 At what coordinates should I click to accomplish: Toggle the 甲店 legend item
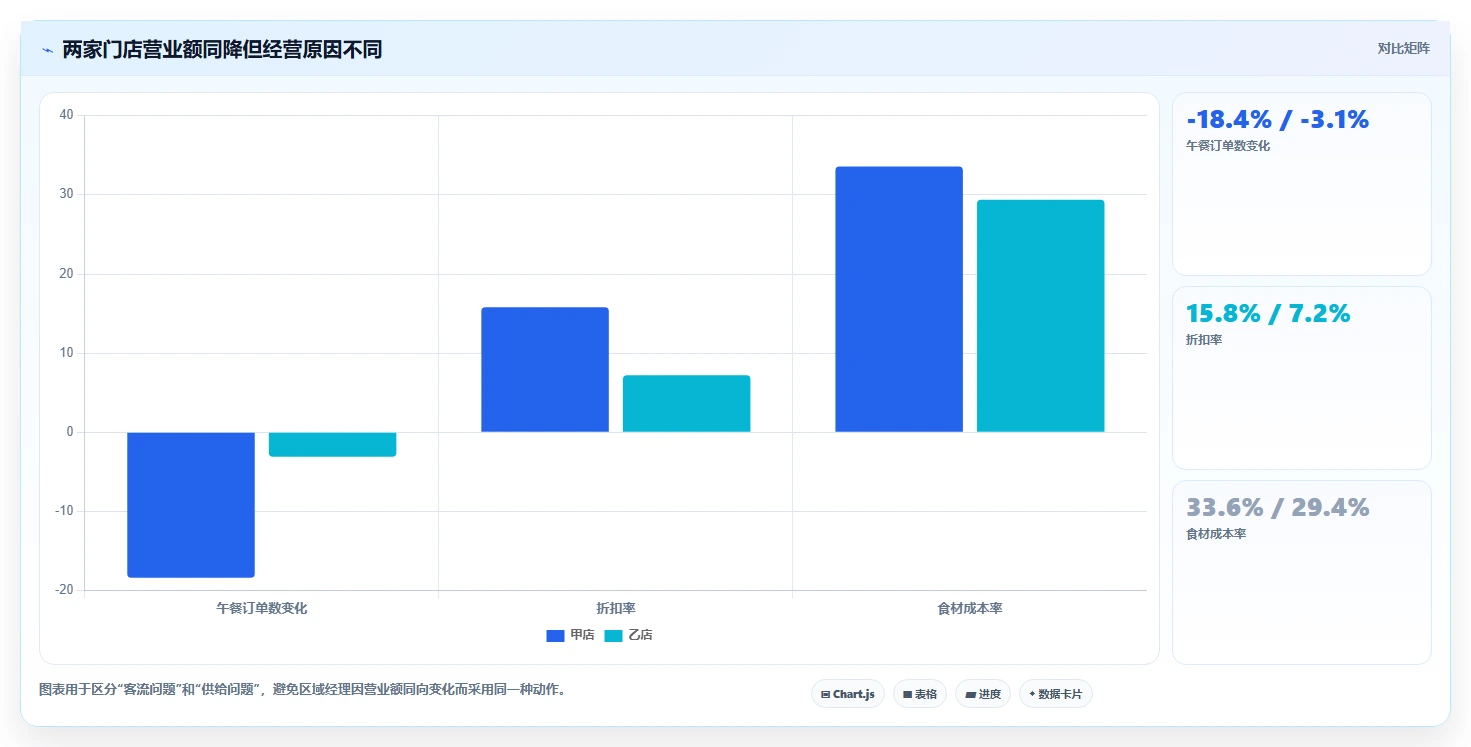[x=570, y=635]
